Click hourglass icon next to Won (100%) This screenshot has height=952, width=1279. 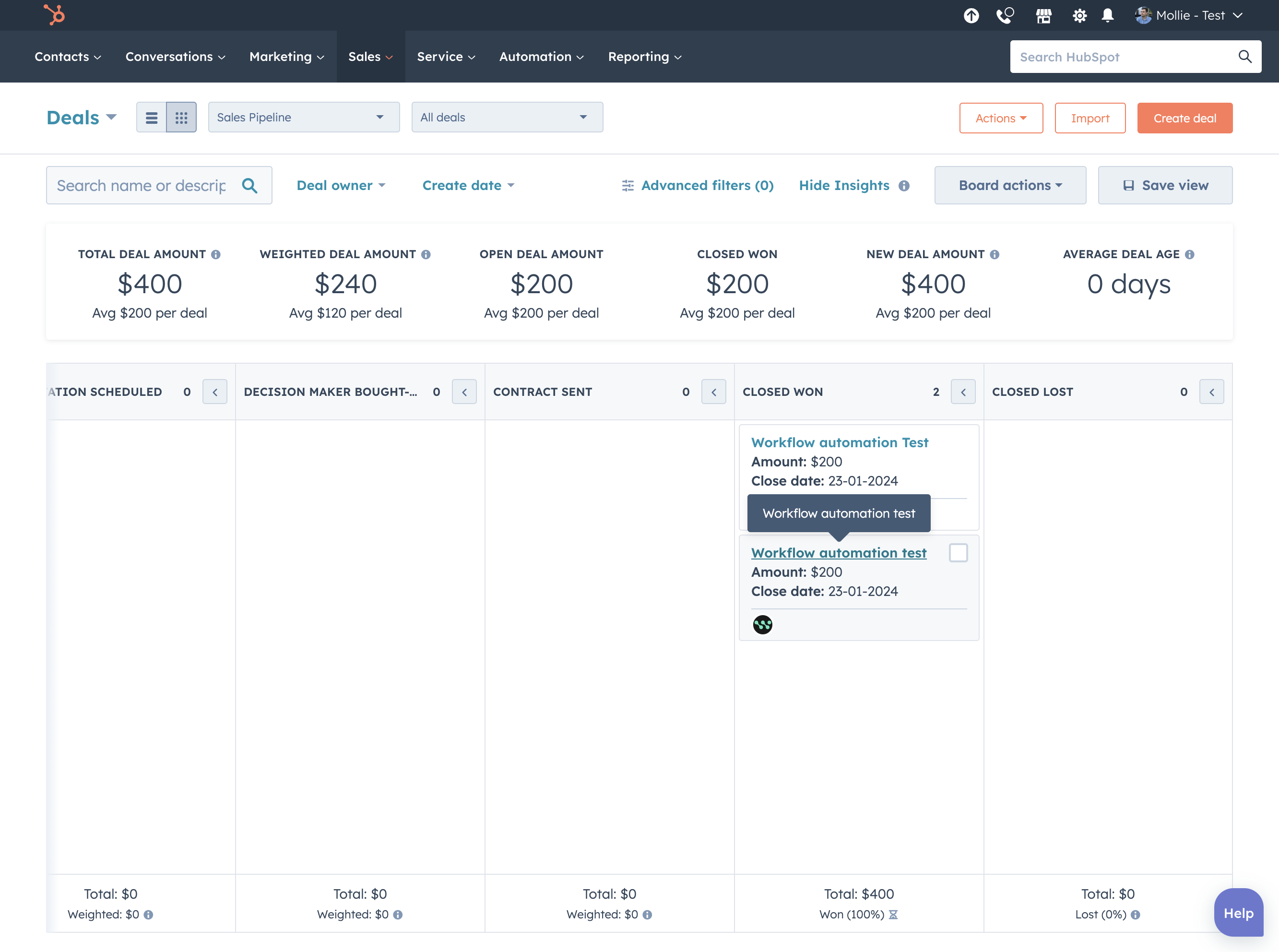(x=893, y=915)
